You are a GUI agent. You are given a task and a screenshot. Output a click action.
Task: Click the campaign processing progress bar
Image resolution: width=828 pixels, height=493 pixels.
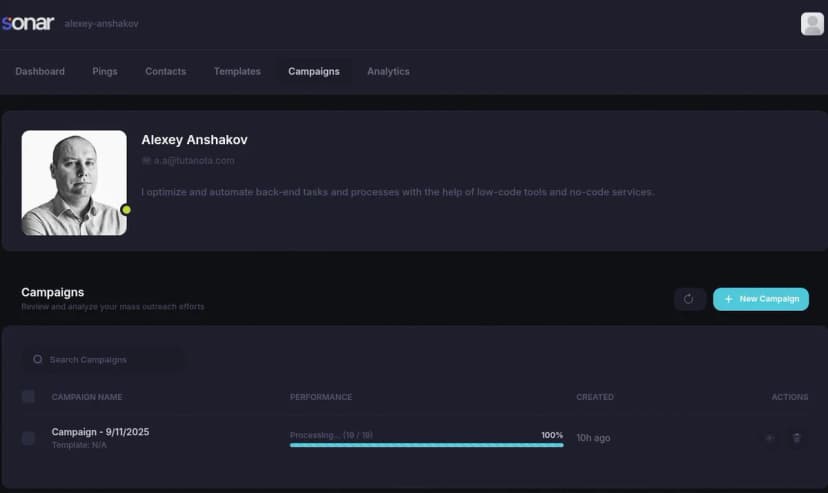click(426, 445)
